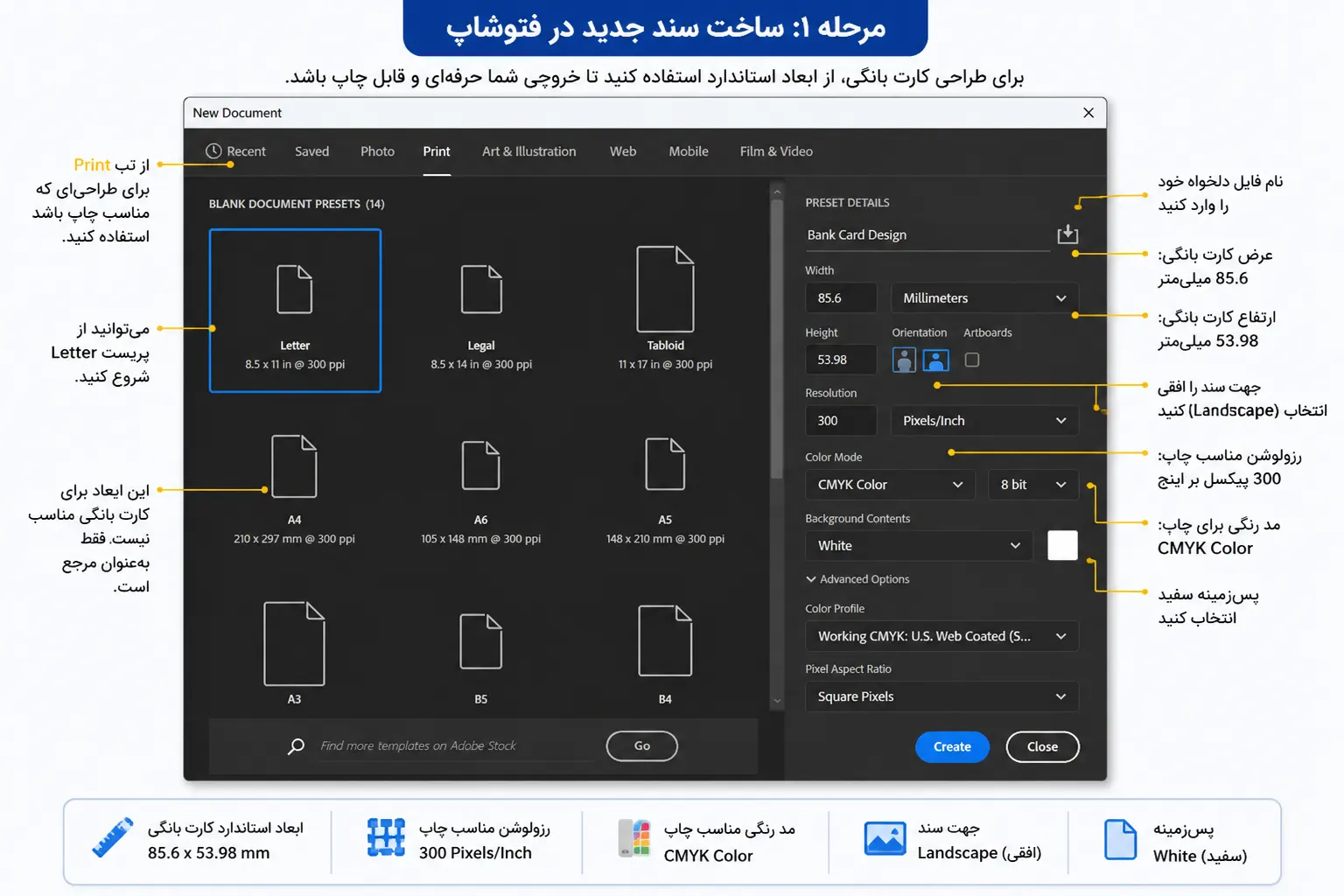
Task: Open the Square Pixels aspect ratio dropdown
Action: point(941,696)
